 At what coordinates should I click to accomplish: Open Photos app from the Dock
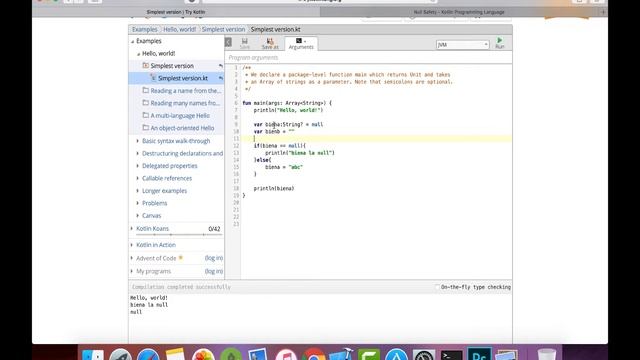203,355
